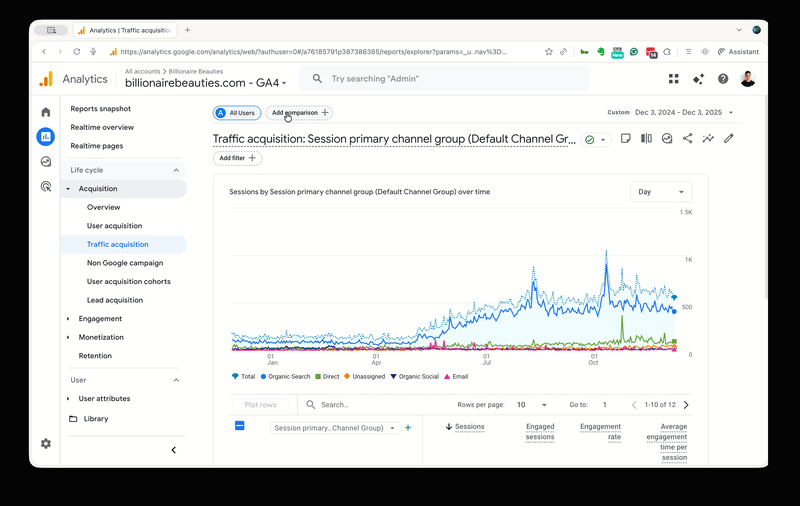Screen dimensions: 800x506
Task: Open the Rows per page dropdown
Action: click(x=531, y=405)
